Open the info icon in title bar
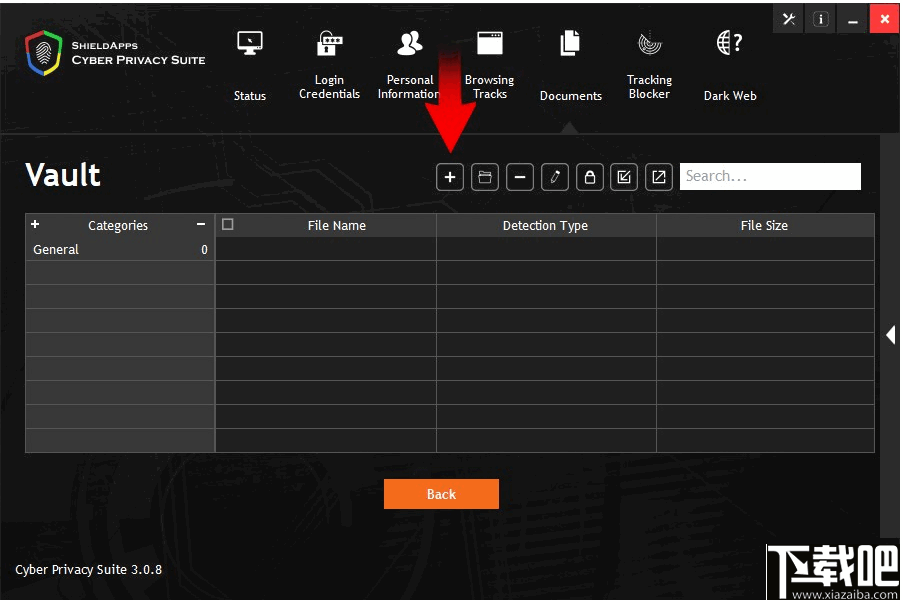 [820, 19]
